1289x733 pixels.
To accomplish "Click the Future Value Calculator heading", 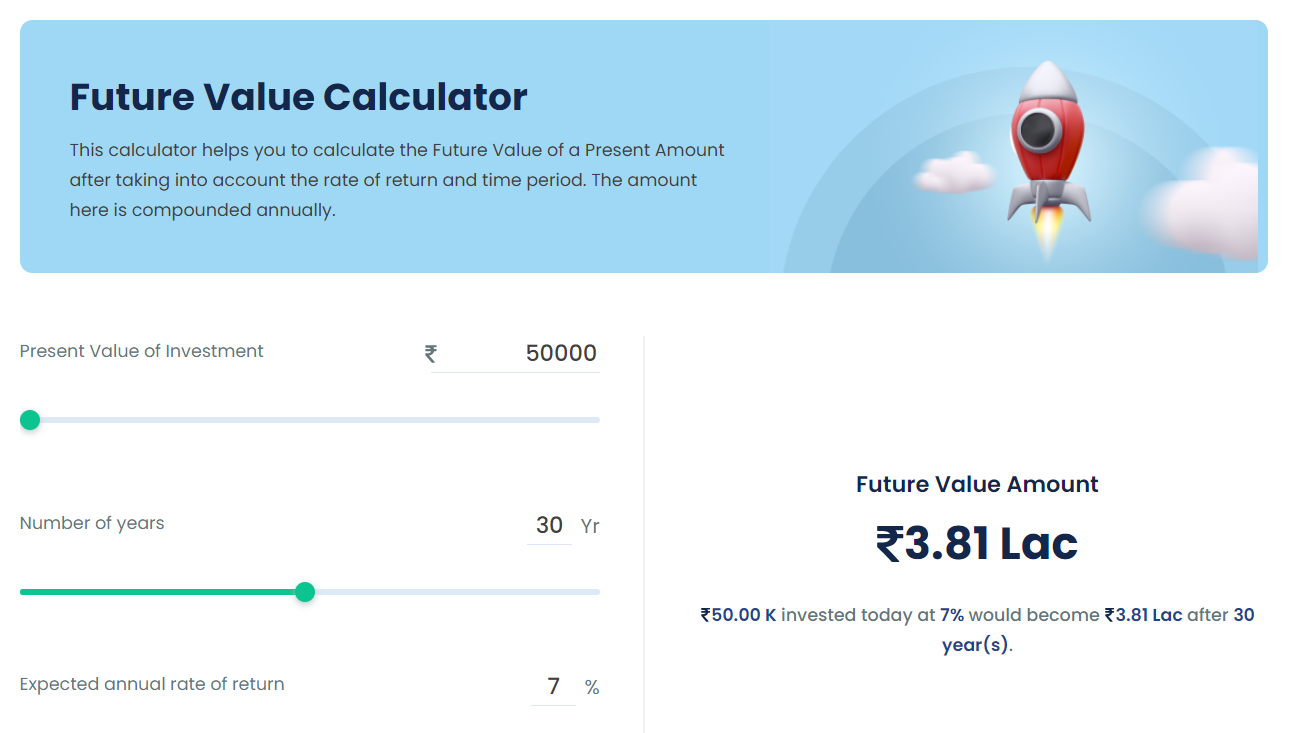I will click(298, 97).
